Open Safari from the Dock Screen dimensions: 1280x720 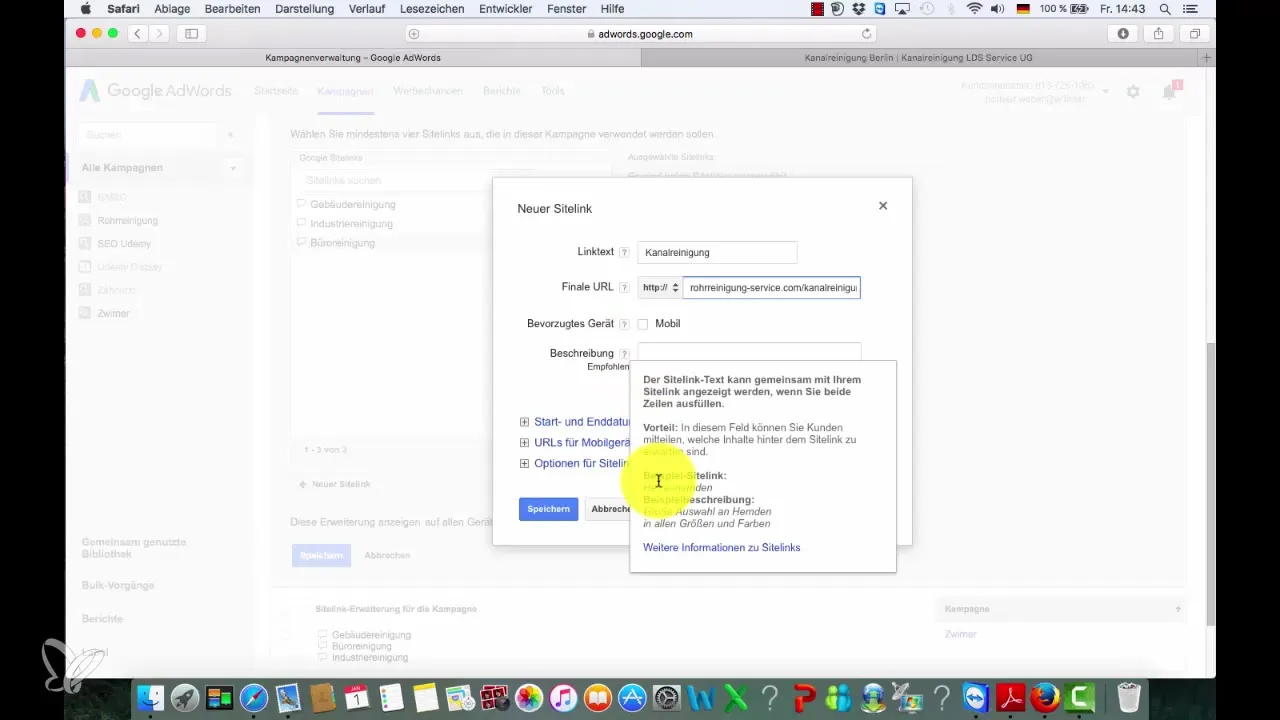point(254,697)
